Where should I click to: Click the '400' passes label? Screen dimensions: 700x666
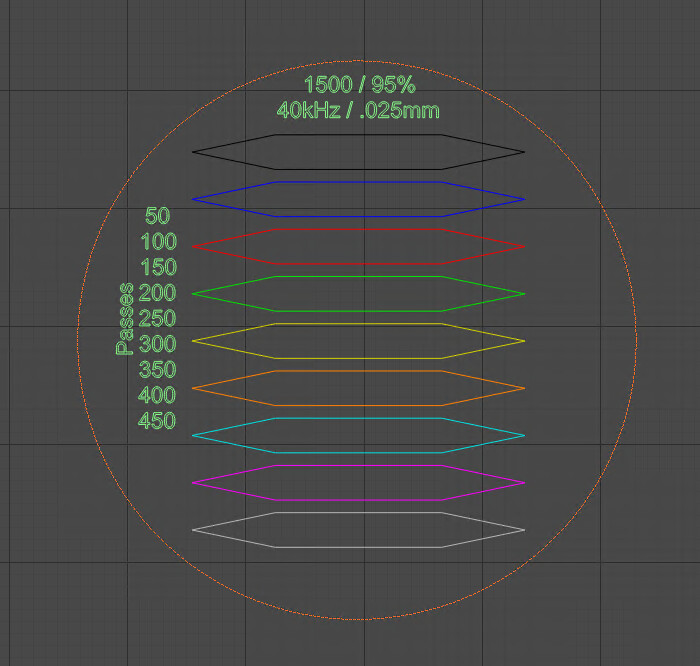point(157,395)
